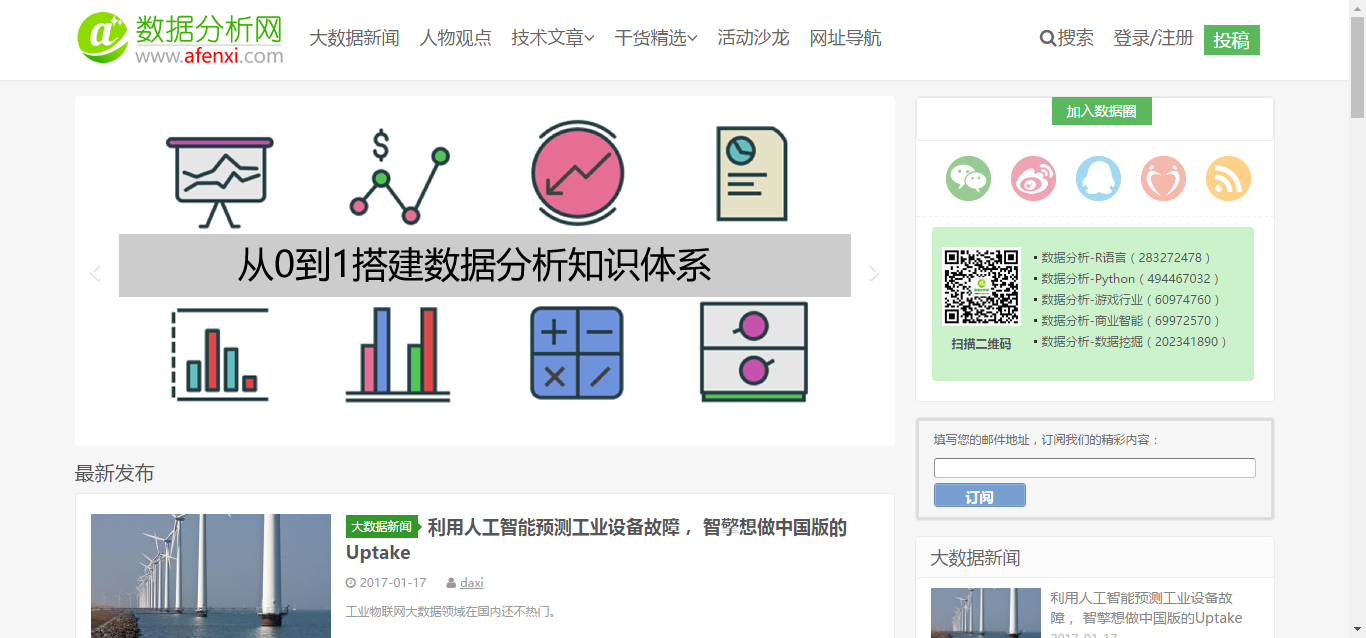1366x638 pixels.
Task: Click the green 投稿 button
Action: click(1231, 40)
